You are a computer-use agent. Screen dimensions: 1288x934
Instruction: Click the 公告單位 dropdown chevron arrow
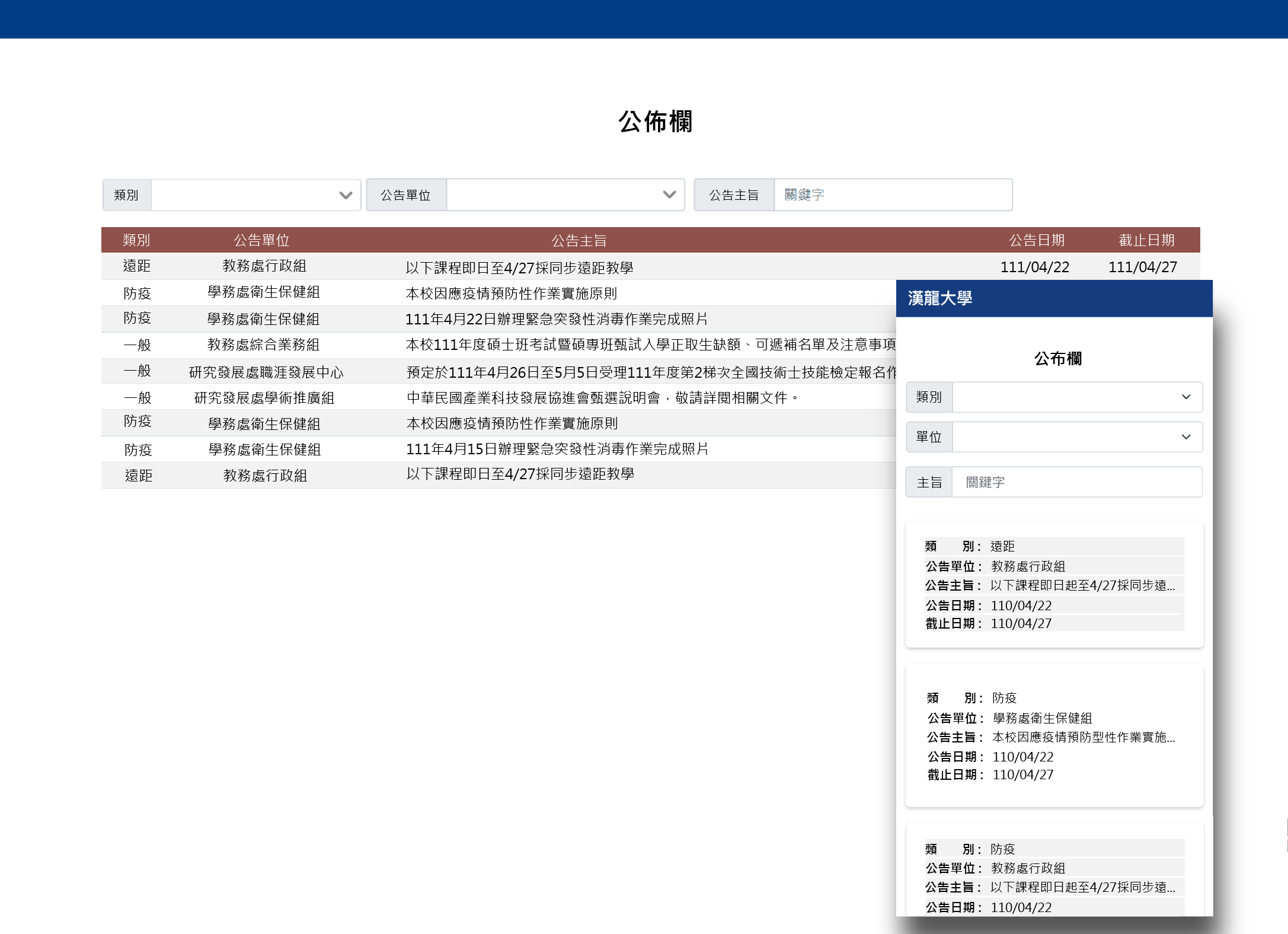pyautogui.click(x=669, y=195)
